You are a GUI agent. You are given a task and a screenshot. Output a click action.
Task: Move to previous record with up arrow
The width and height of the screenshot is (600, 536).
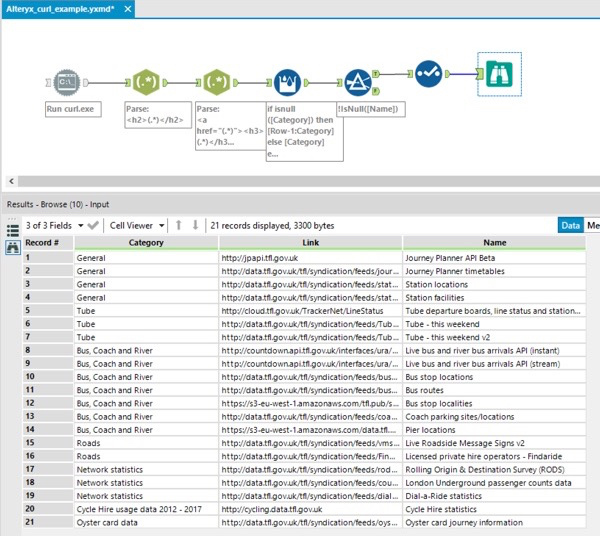pos(179,225)
